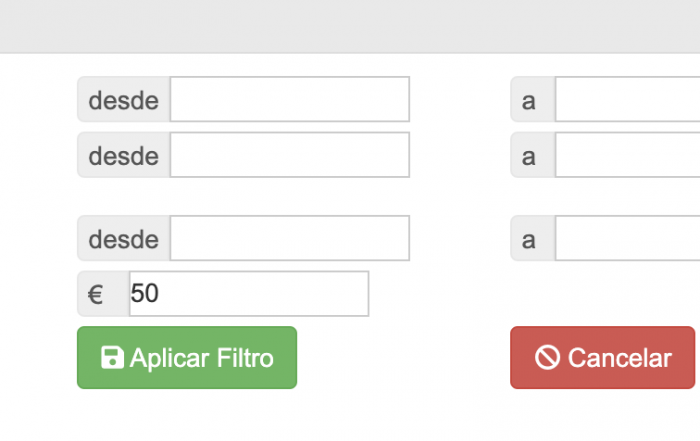Cancel filtering with the red Cancelar button

pyautogui.click(x=603, y=358)
